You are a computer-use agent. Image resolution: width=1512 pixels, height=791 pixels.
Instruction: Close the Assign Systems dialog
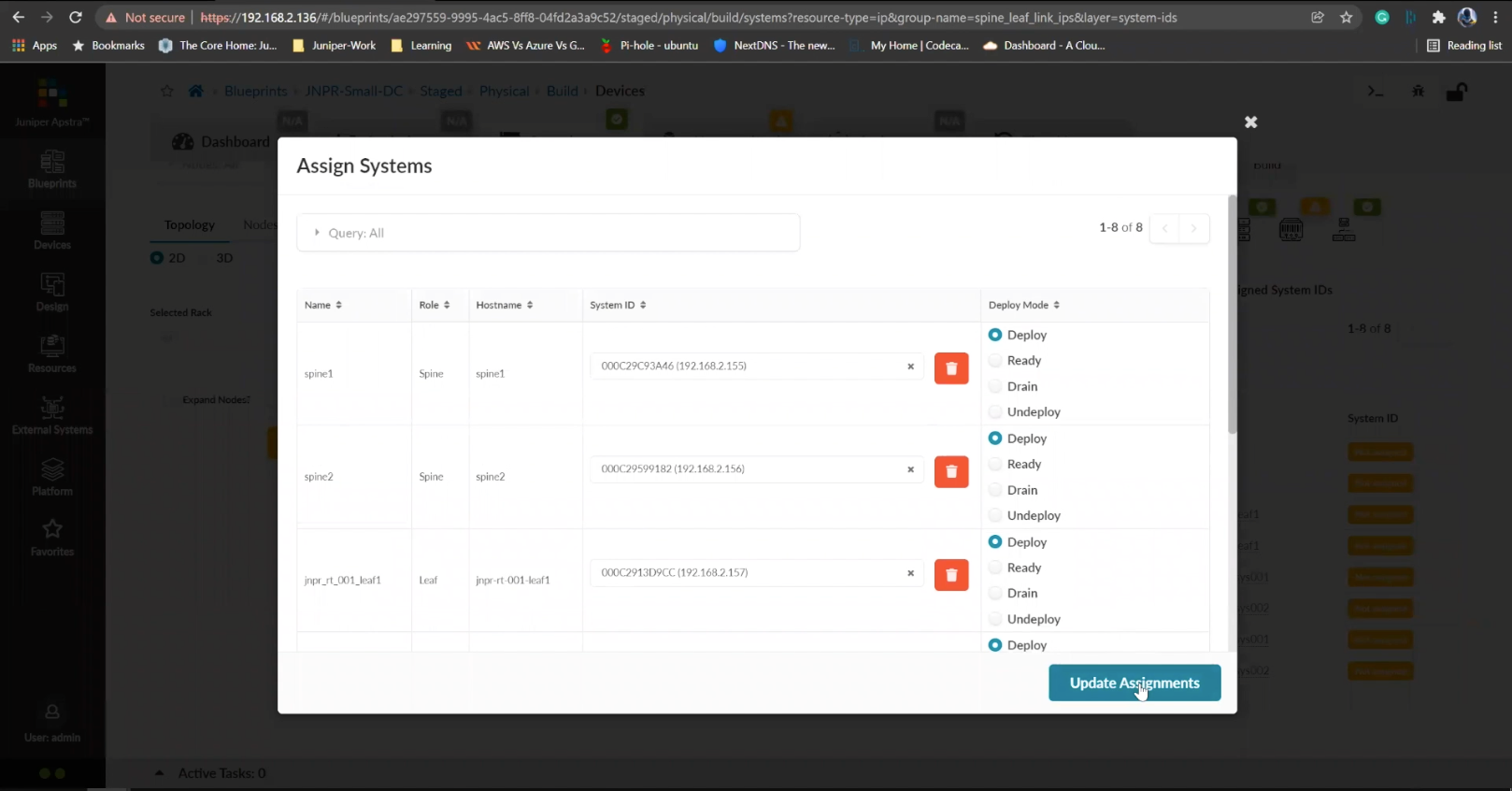click(x=1251, y=122)
